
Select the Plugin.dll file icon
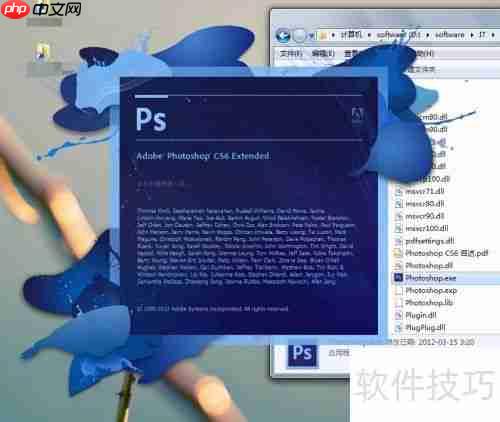(398, 315)
